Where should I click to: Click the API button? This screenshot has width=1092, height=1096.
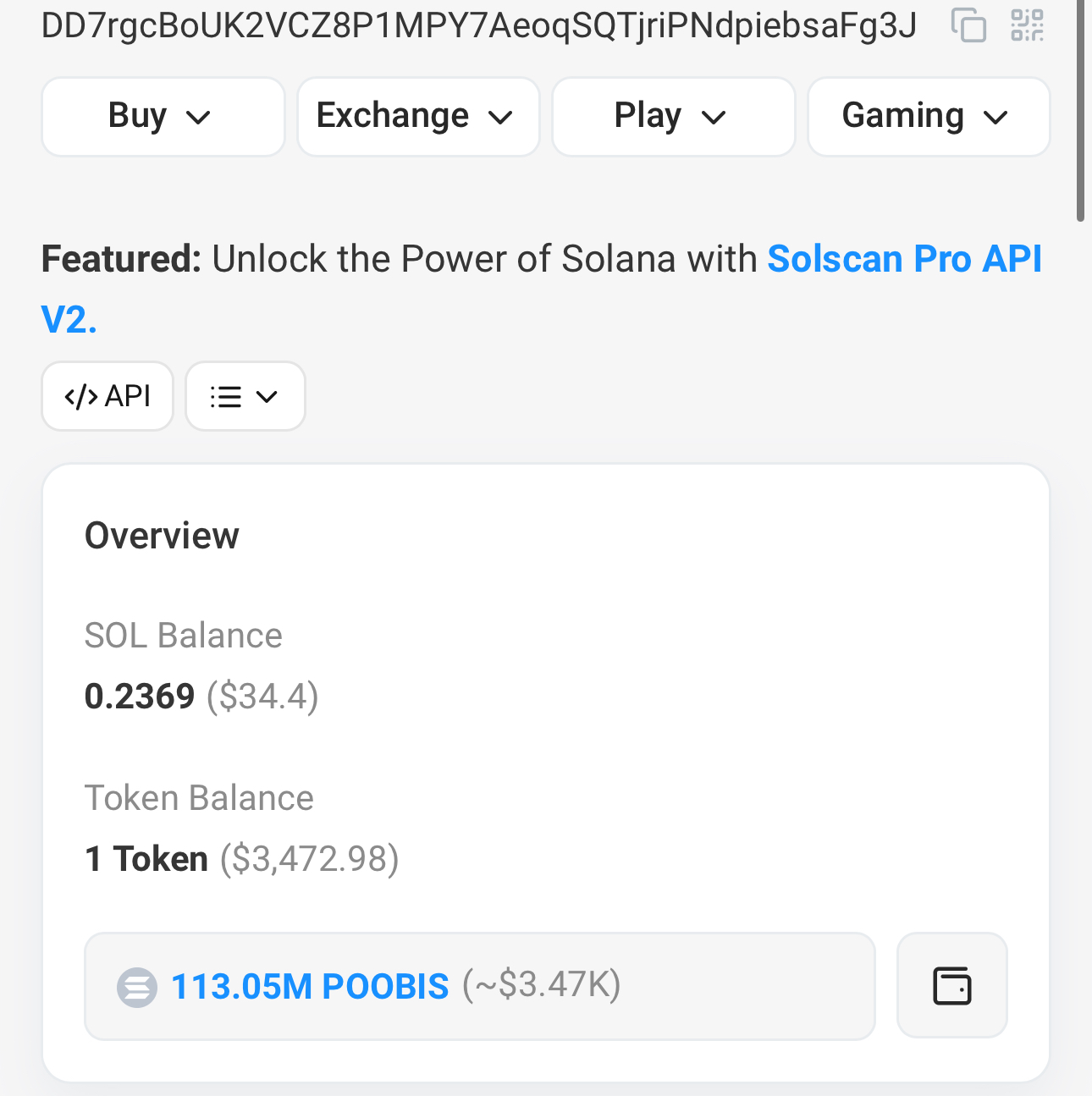coord(108,396)
